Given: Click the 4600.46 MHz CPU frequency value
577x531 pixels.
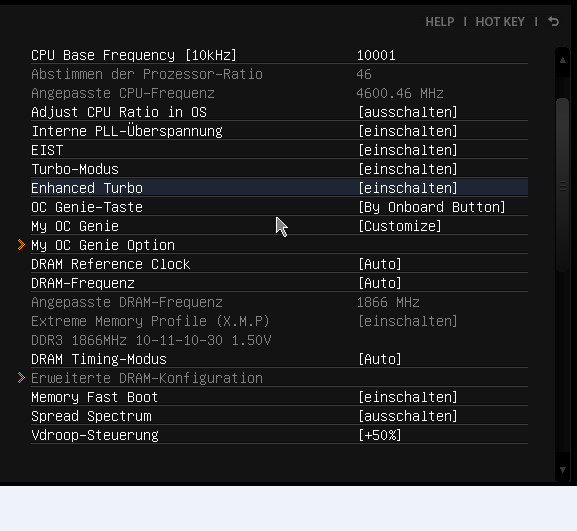Looking at the screenshot, I should (400, 93).
